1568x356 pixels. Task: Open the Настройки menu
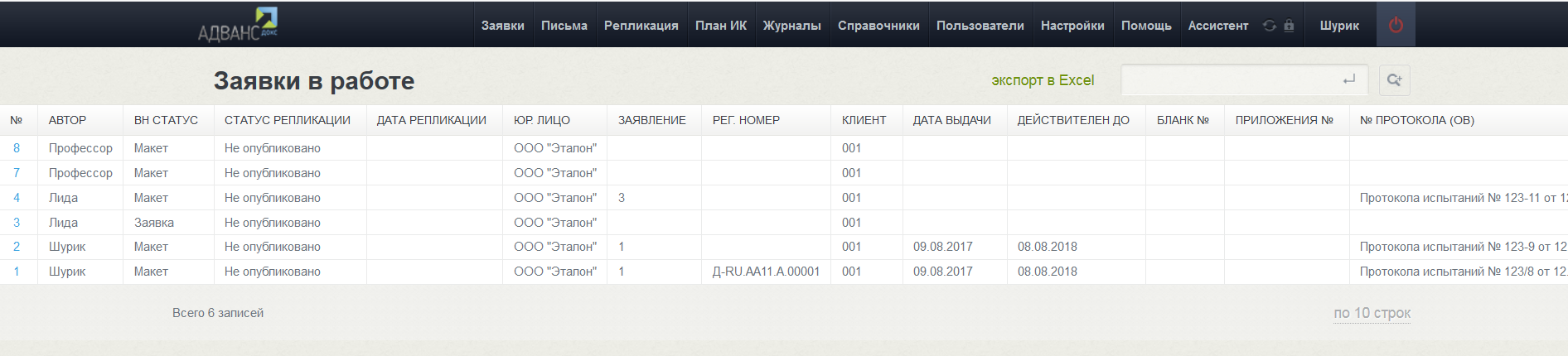click(1072, 26)
